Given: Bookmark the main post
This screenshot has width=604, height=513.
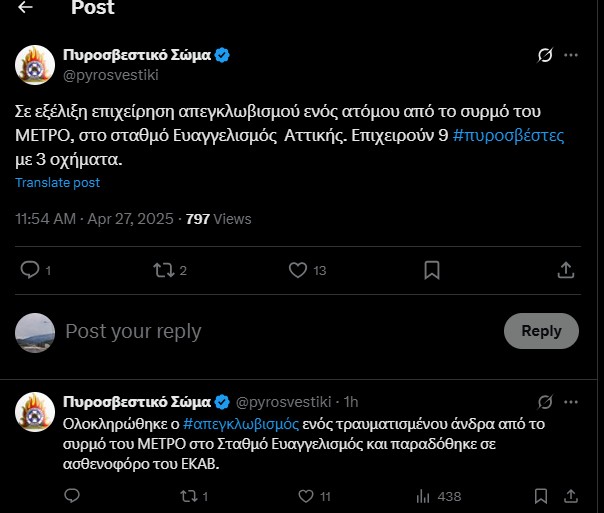Looking at the screenshot, I should (432, 270).
